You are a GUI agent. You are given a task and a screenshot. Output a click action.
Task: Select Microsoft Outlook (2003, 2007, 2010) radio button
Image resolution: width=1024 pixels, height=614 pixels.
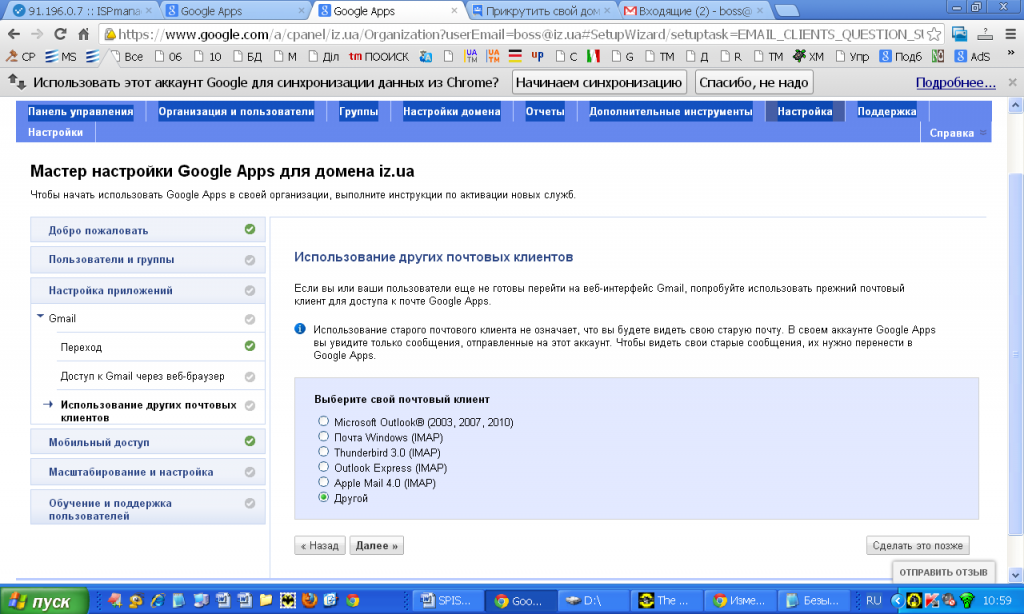tap(323, 421)
